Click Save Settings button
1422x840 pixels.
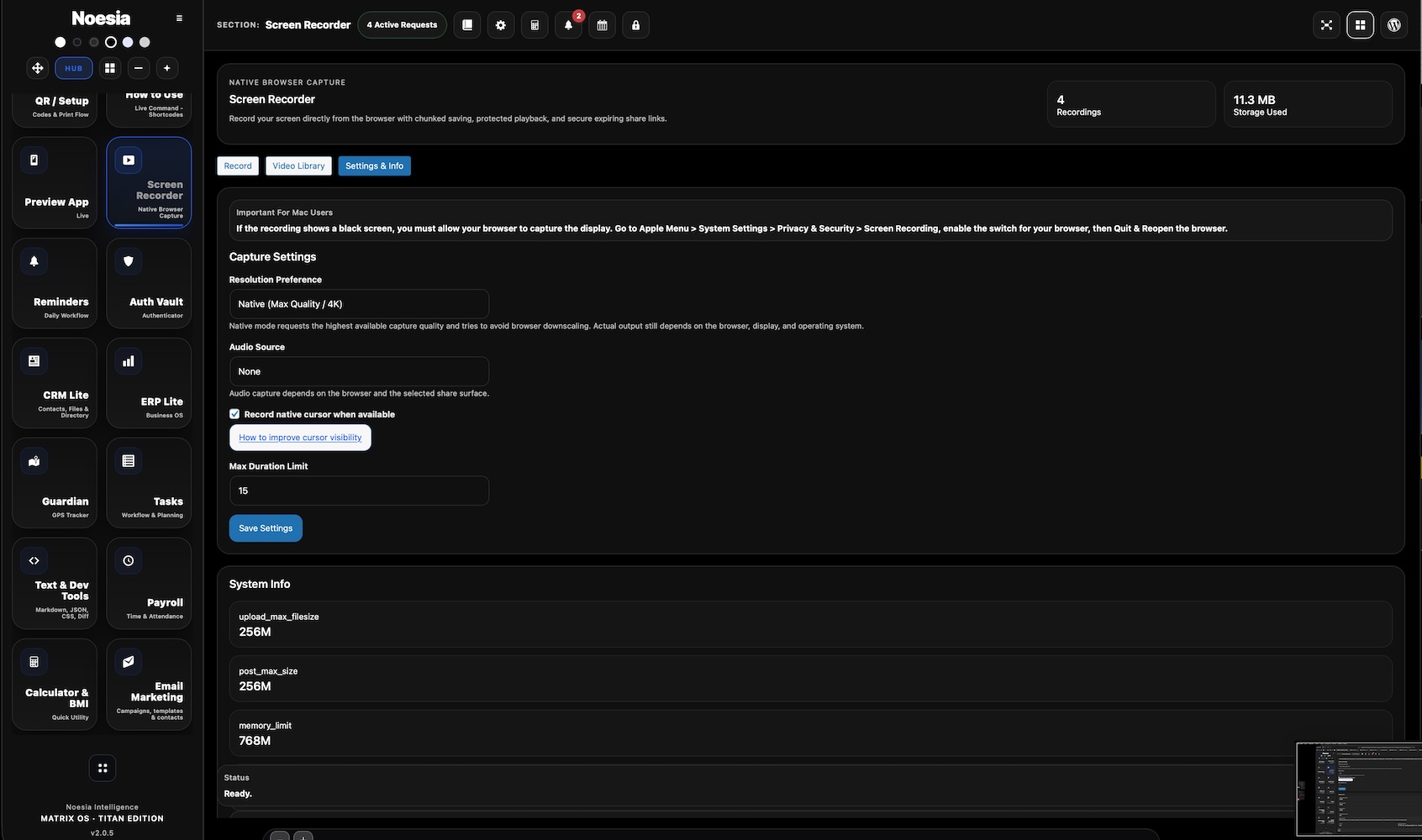pos(266,528)
